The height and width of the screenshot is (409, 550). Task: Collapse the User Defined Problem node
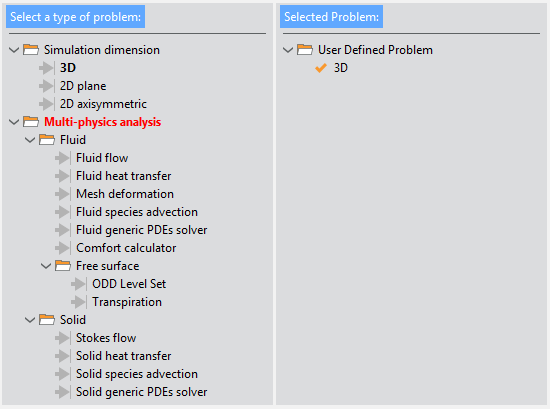pyautogui.click(x=288, y=50)
